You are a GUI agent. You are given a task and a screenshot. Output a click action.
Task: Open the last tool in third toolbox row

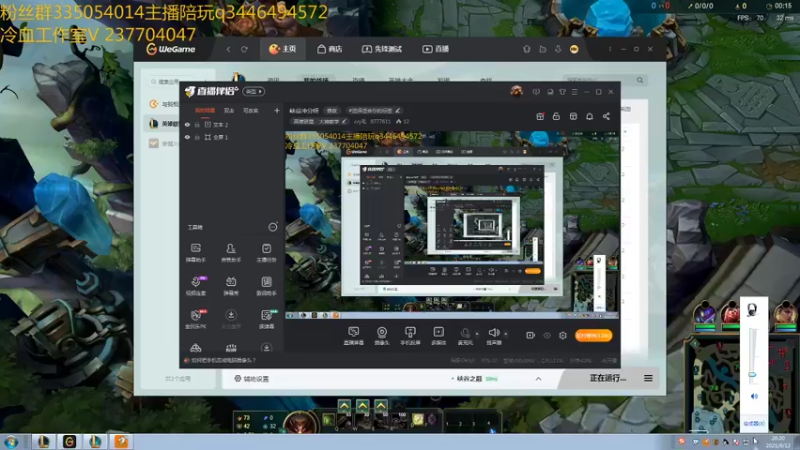click(x=266, y=319)
